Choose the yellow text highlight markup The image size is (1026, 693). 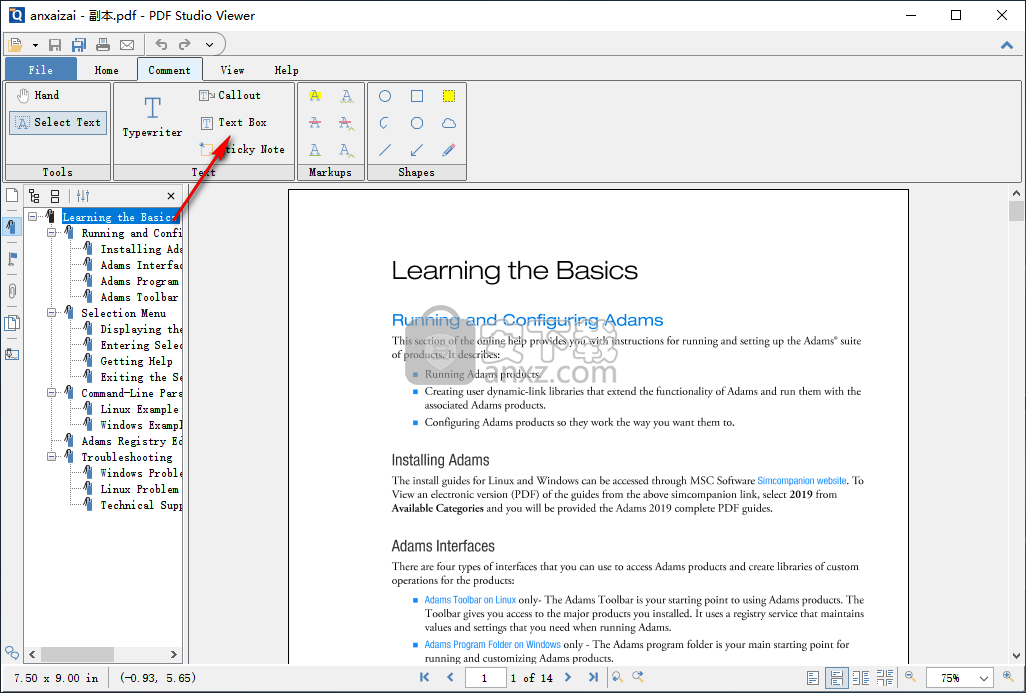[x=315, y=96]
